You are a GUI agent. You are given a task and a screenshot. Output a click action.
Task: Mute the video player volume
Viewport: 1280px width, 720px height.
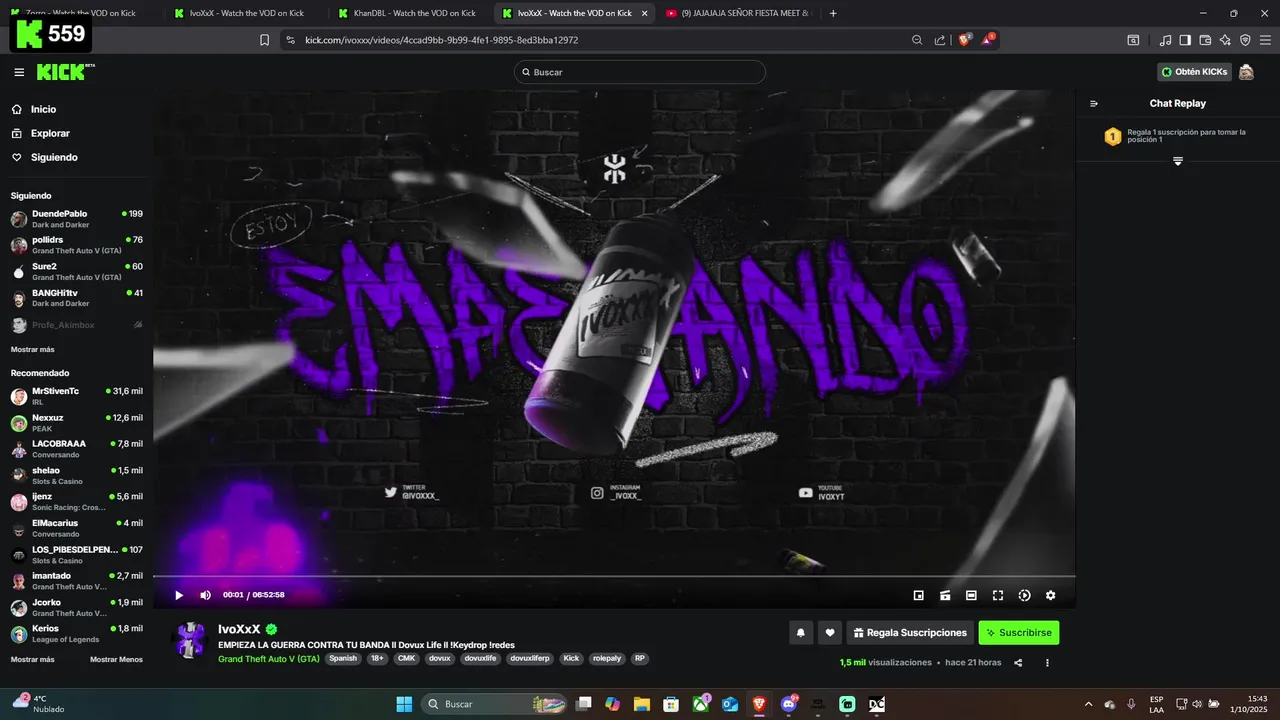tap(205, 595)
